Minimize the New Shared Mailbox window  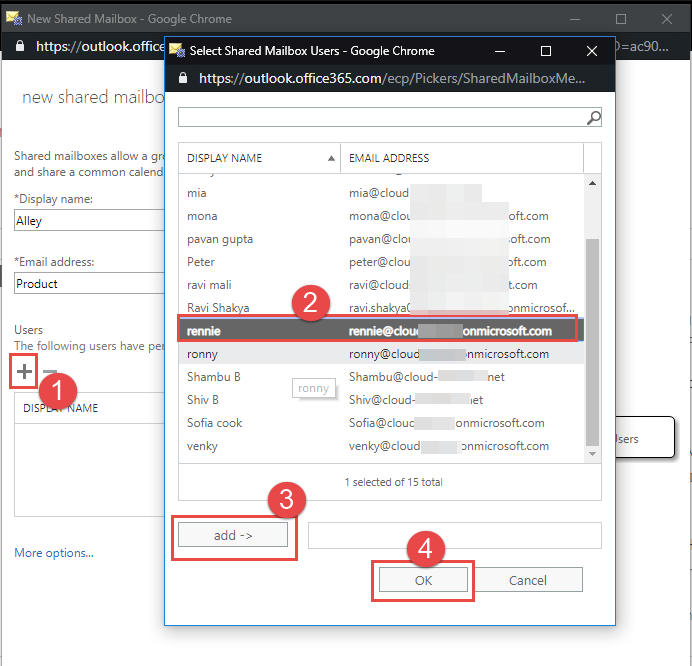575,19
